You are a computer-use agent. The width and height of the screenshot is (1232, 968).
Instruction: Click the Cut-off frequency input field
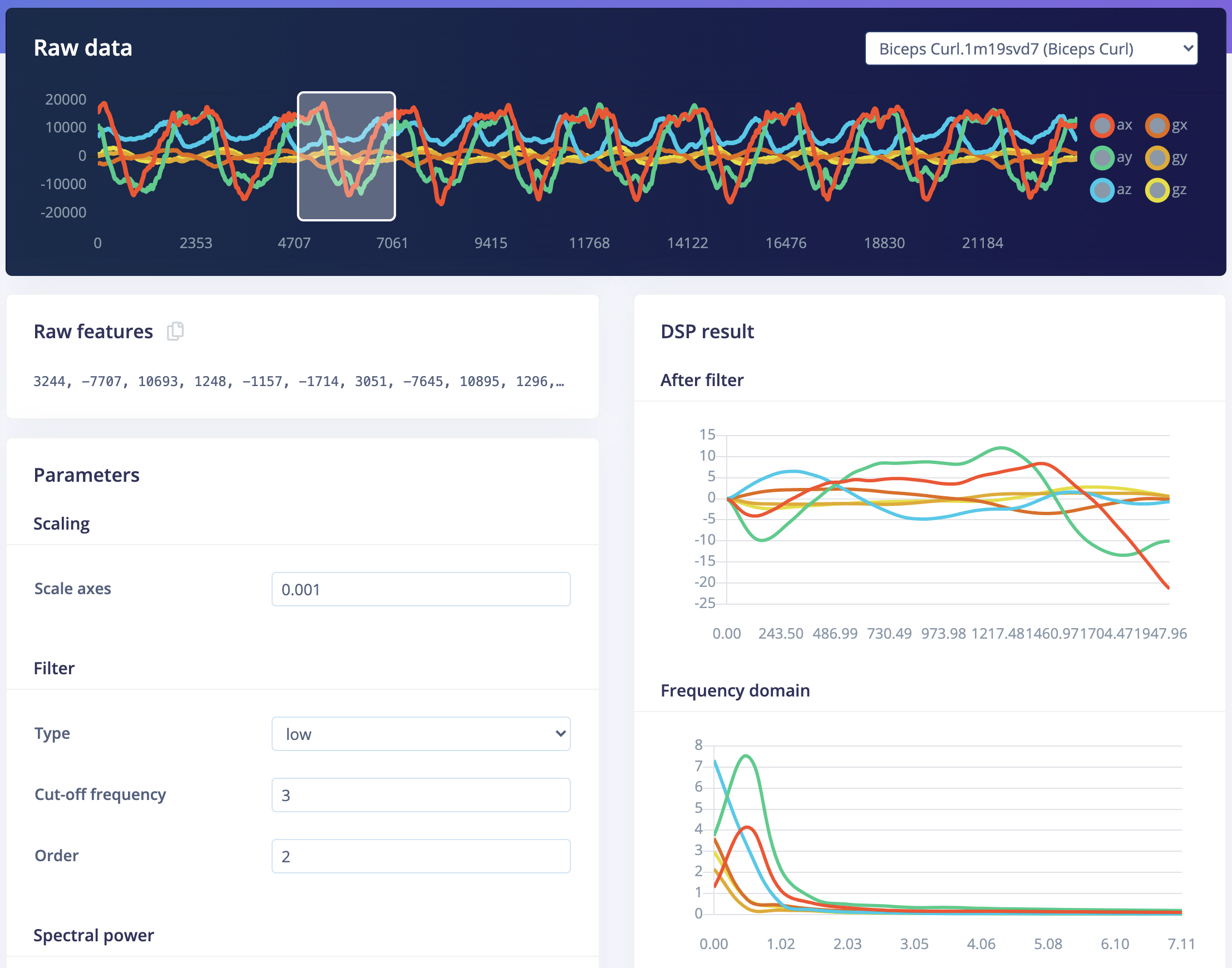click(421, 795)
